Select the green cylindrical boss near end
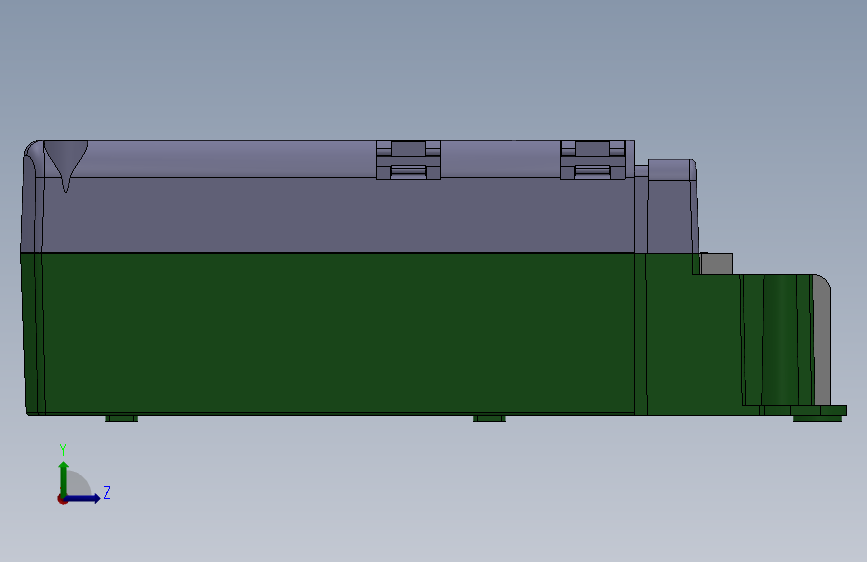867x562 pixels. tap(779, 340)
